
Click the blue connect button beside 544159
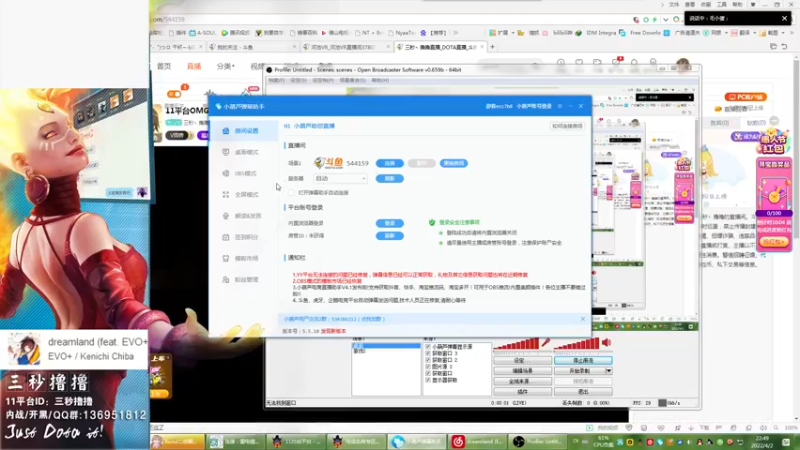tap(390, 163)
